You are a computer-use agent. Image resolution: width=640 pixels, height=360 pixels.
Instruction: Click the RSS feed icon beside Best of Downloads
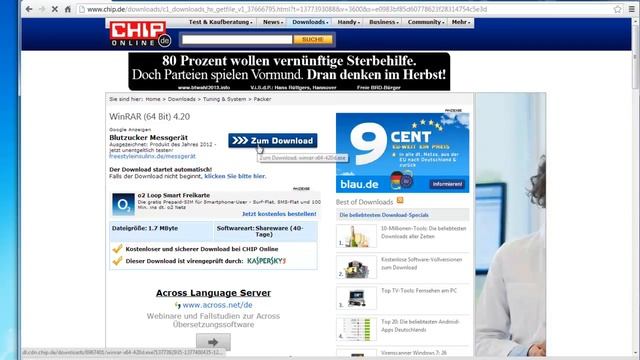(400, 200)
